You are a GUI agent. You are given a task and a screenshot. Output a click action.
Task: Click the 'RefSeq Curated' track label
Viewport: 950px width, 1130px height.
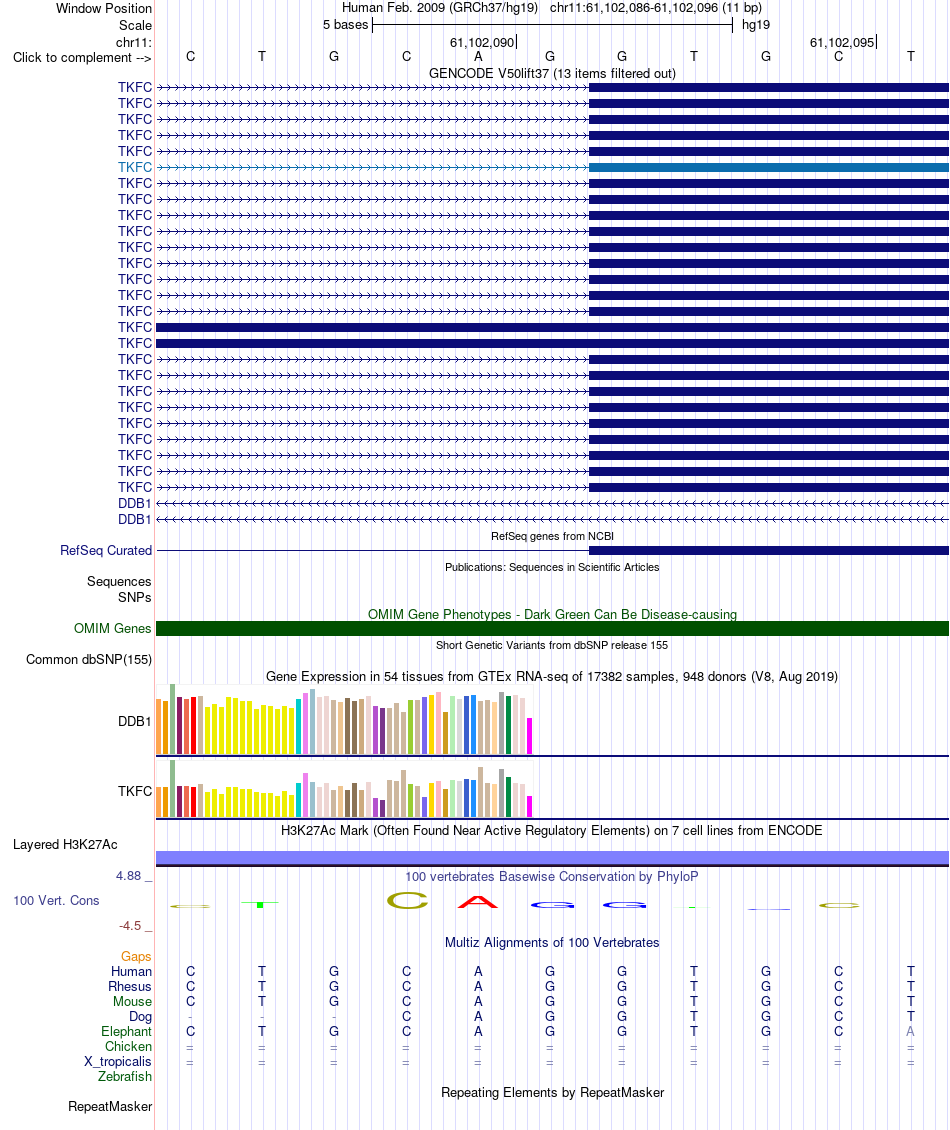(x=106, y=551)
